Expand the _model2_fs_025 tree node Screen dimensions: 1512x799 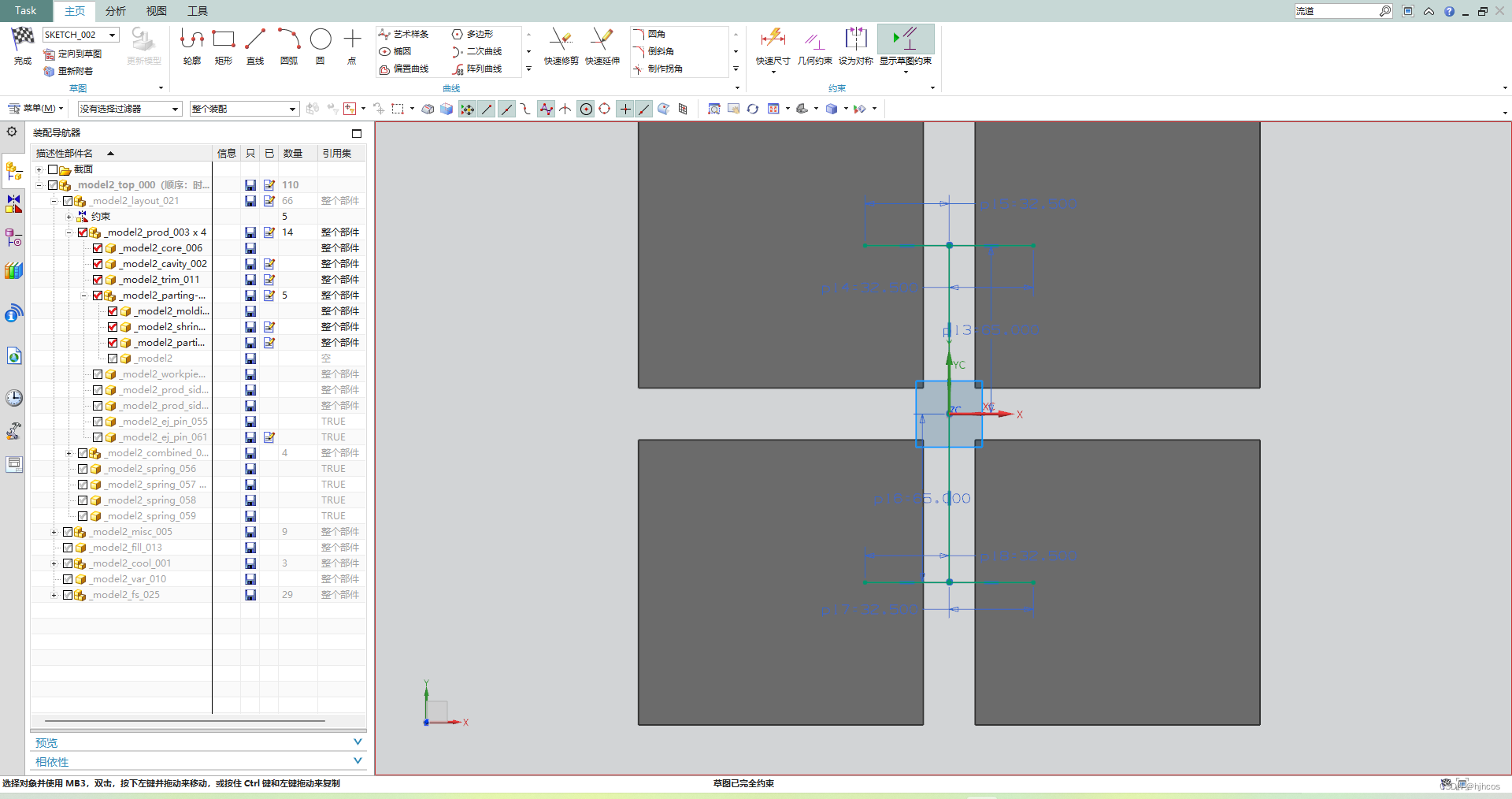point(54,595)
